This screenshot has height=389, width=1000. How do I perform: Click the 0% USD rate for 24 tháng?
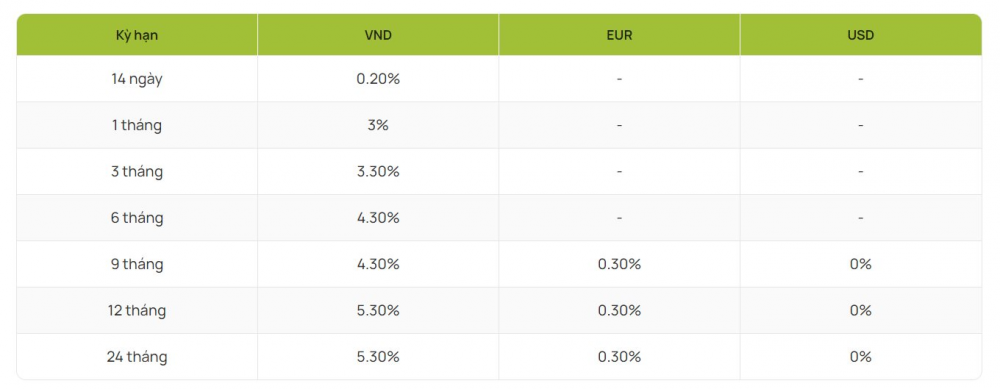[860, 356]
